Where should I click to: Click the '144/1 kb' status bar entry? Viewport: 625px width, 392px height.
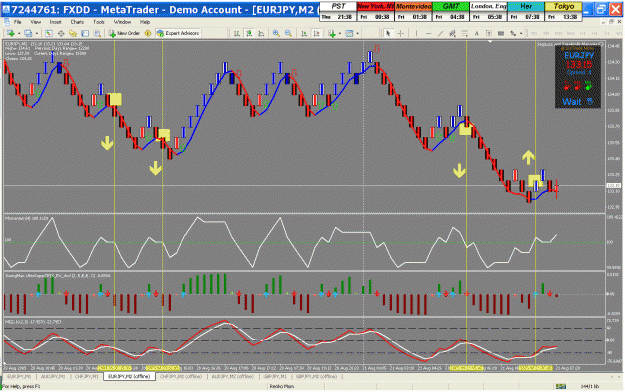(x=590, y=386)
